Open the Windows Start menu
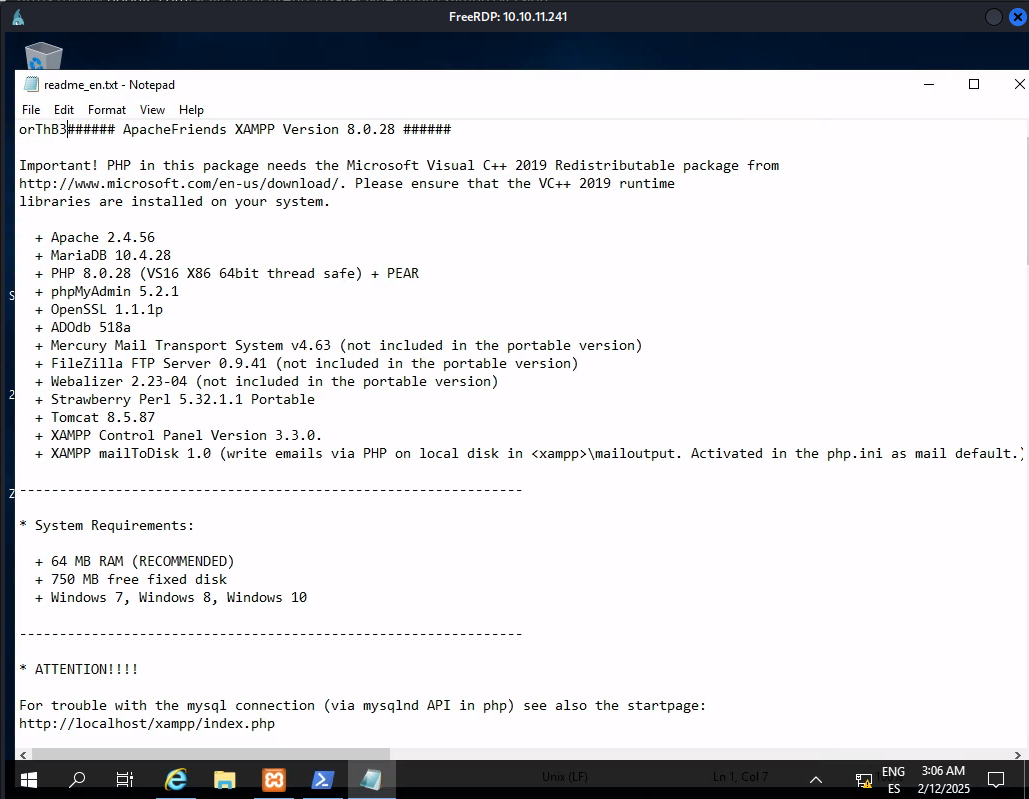The image size is (1029, 799). pos(27,779)
